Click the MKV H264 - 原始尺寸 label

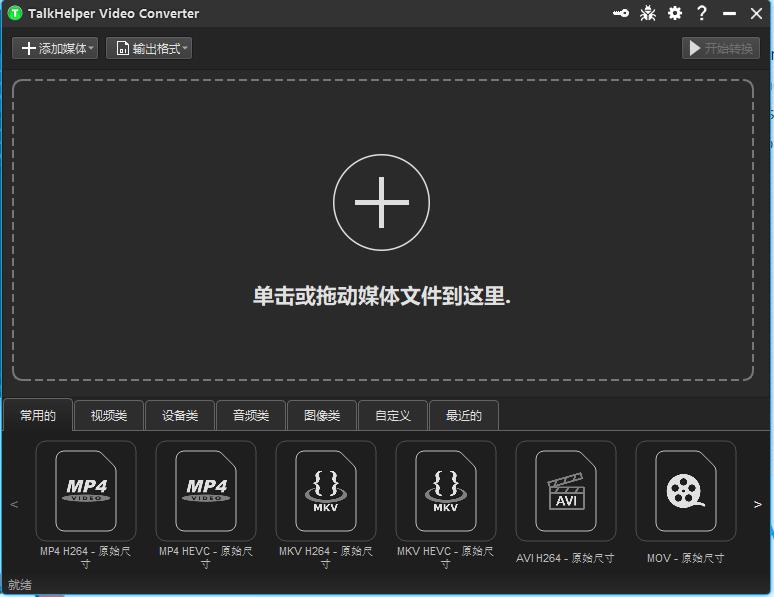click(326, 557)
